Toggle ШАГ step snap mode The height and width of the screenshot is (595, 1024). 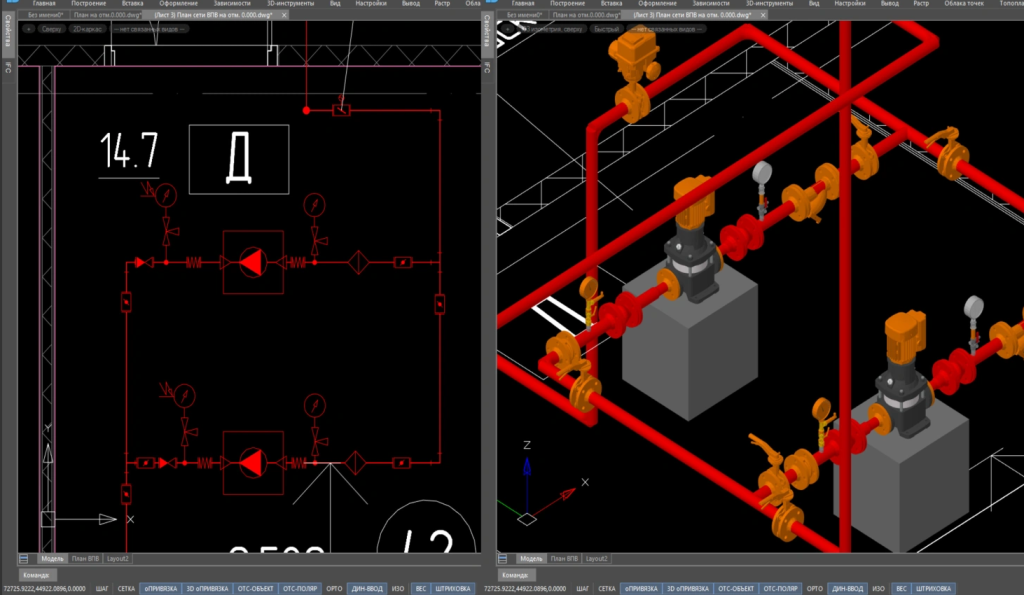(102, 589)
